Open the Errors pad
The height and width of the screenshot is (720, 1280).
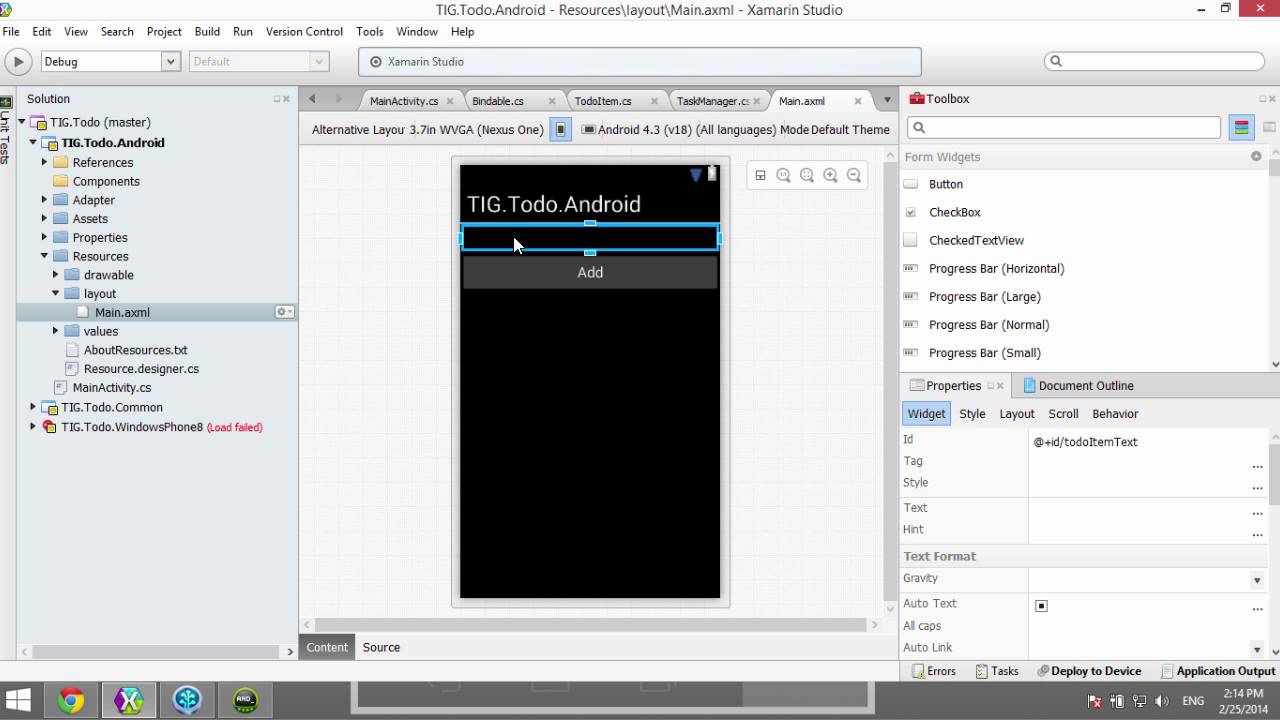934,671
